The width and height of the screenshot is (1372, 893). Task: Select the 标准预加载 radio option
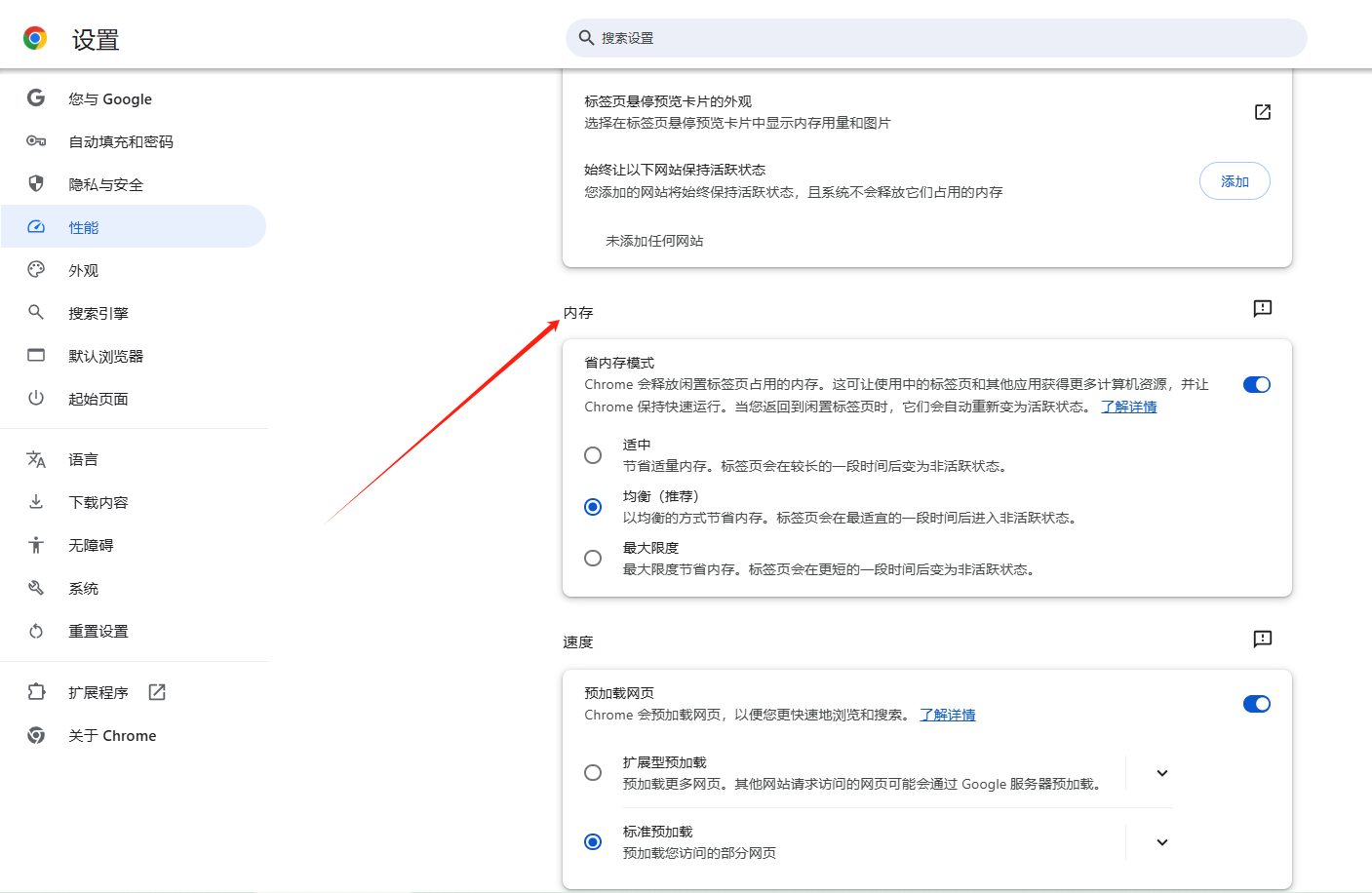[593, 841]
